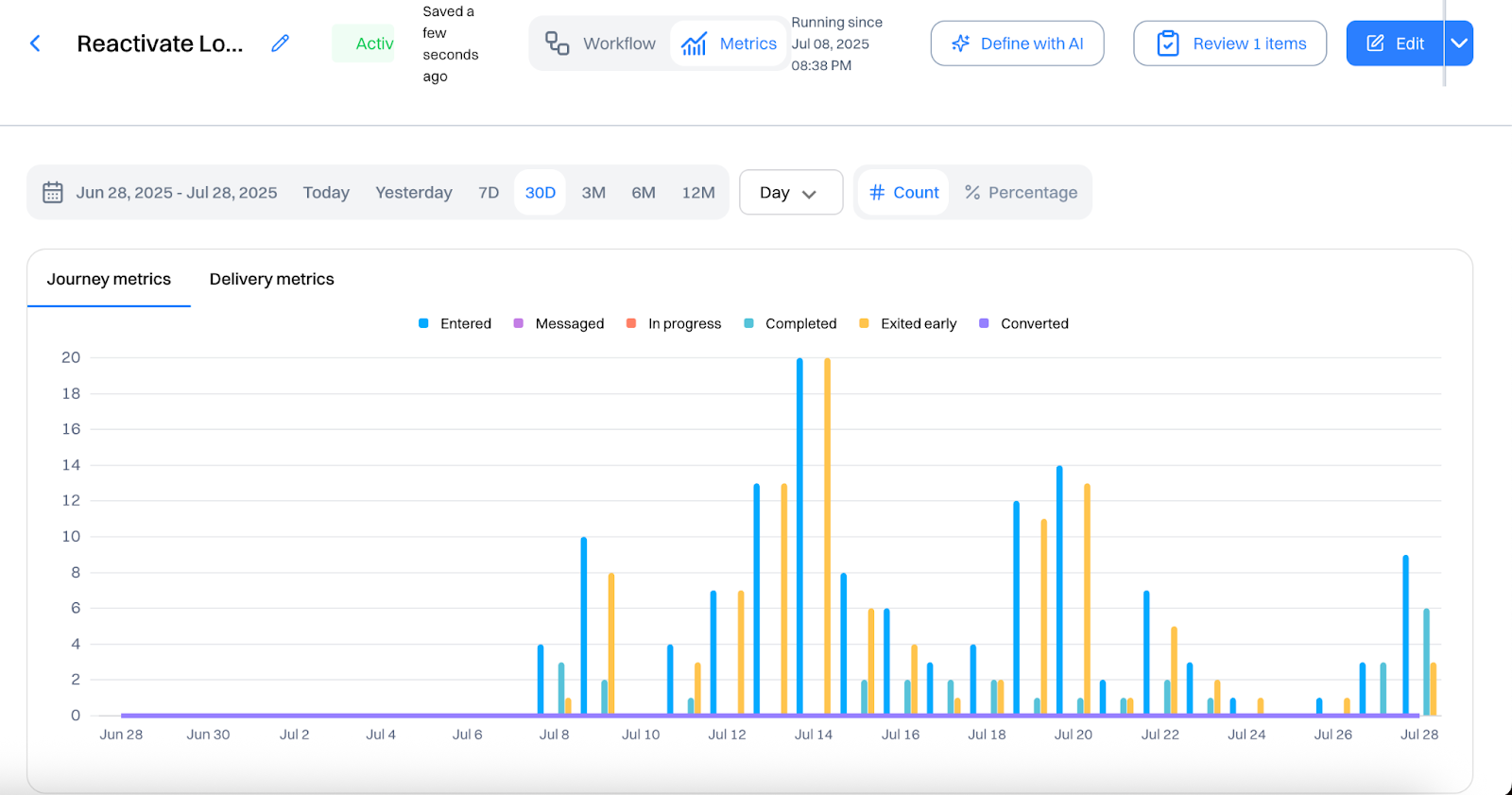
Task: Expand the Edit button dropdown arrow
Action: pos(1459,43)
